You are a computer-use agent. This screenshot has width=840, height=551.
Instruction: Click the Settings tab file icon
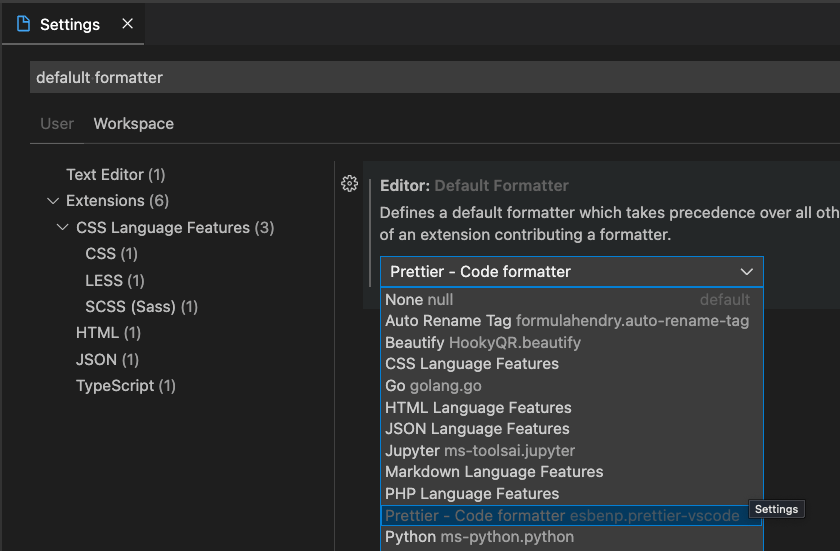tap(24, 24)
